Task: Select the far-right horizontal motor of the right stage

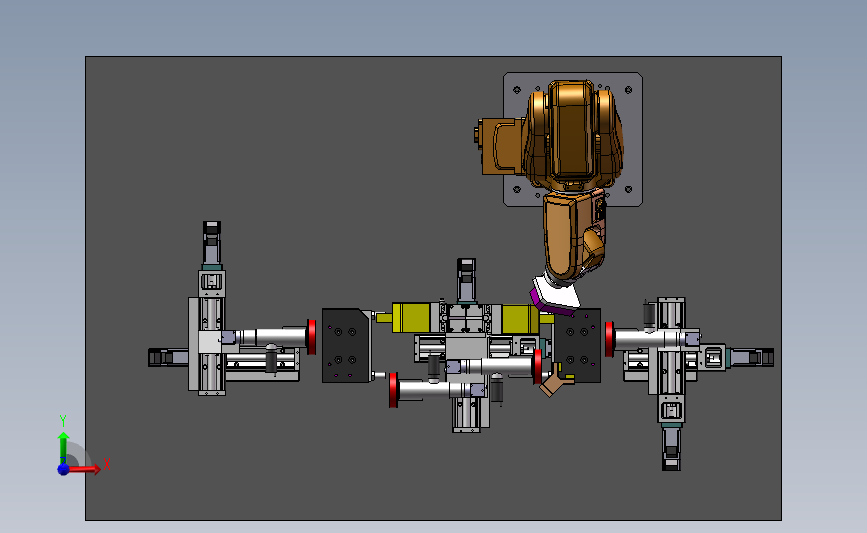Action: pyautogui.click(x=752, y=357)
